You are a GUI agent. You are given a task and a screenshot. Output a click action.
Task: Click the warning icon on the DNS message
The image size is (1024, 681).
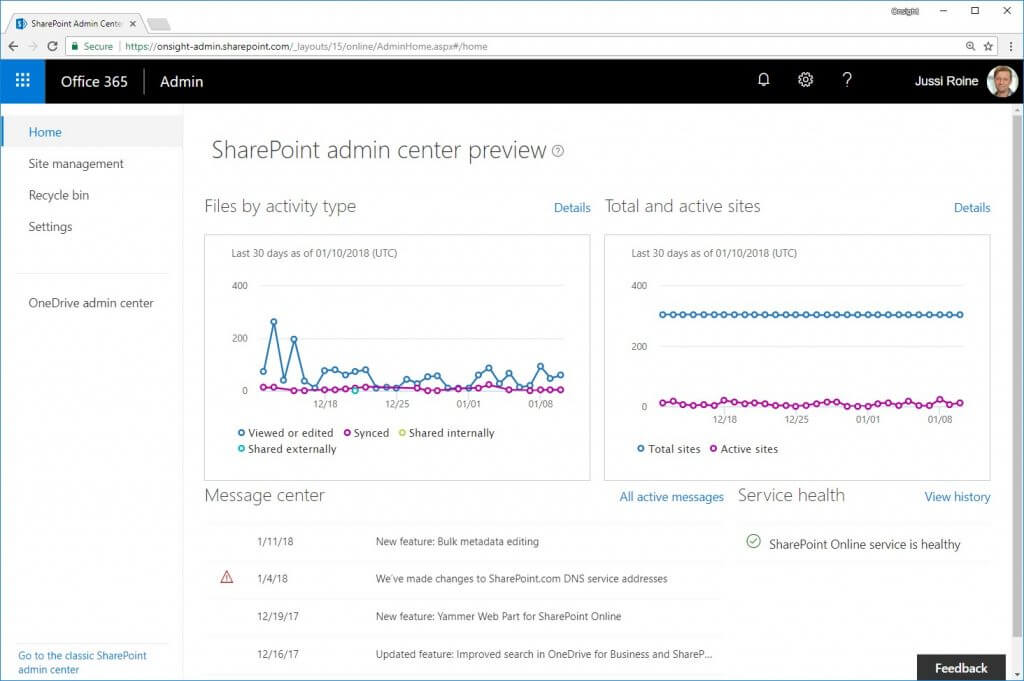click(x=227, y=577)
